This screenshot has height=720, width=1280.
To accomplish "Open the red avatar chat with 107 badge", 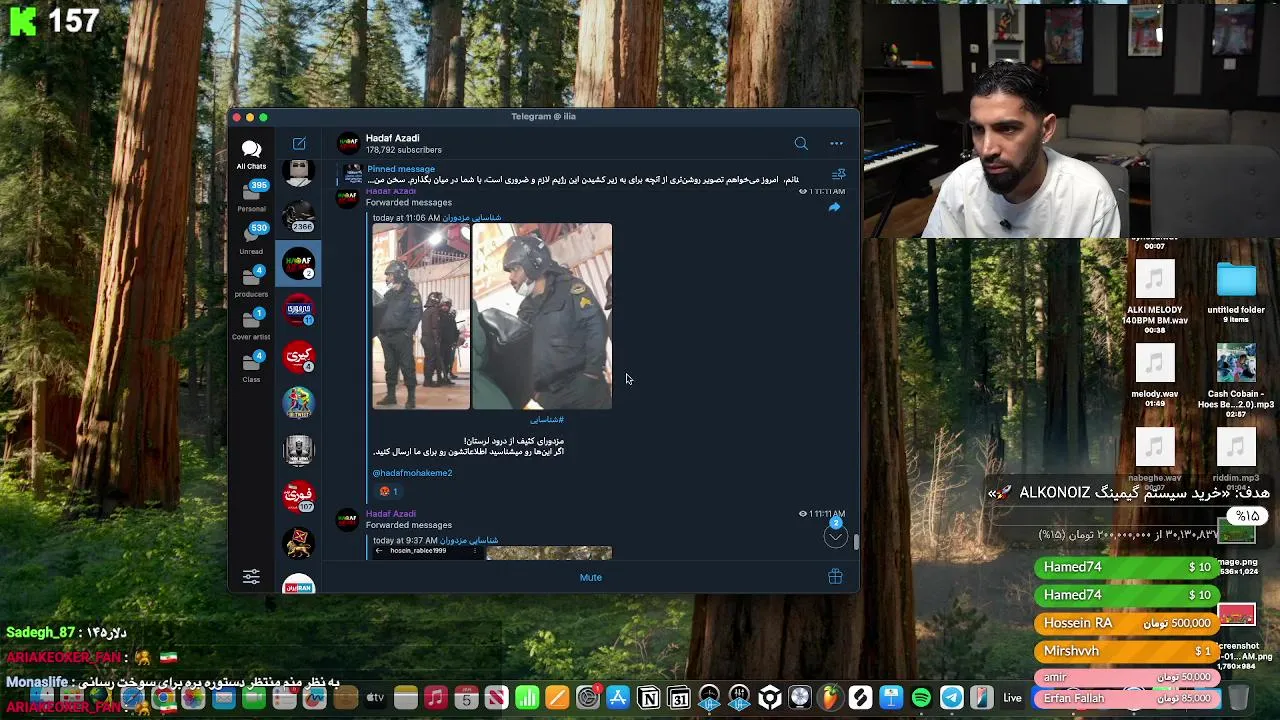I will (x=299, y=496).
